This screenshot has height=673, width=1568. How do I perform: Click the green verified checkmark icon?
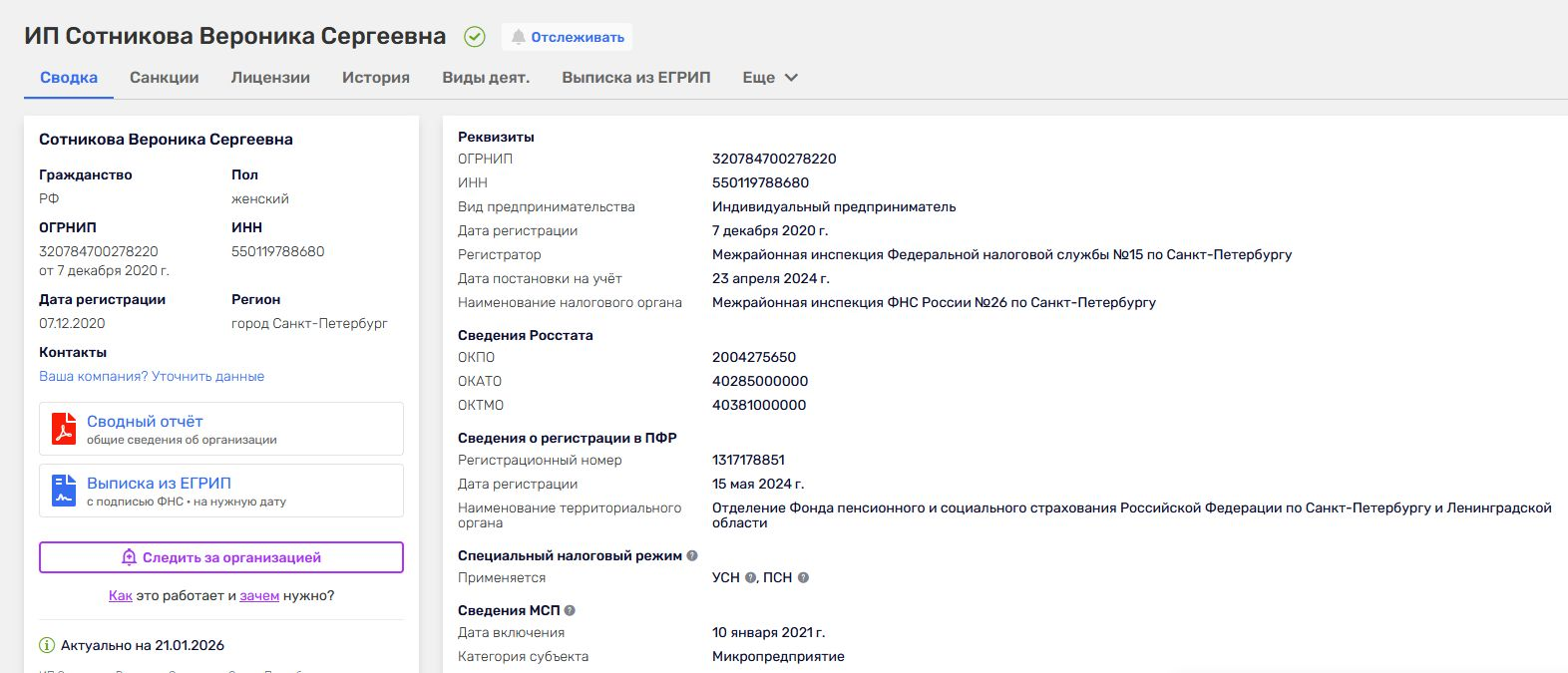(475, 37)
